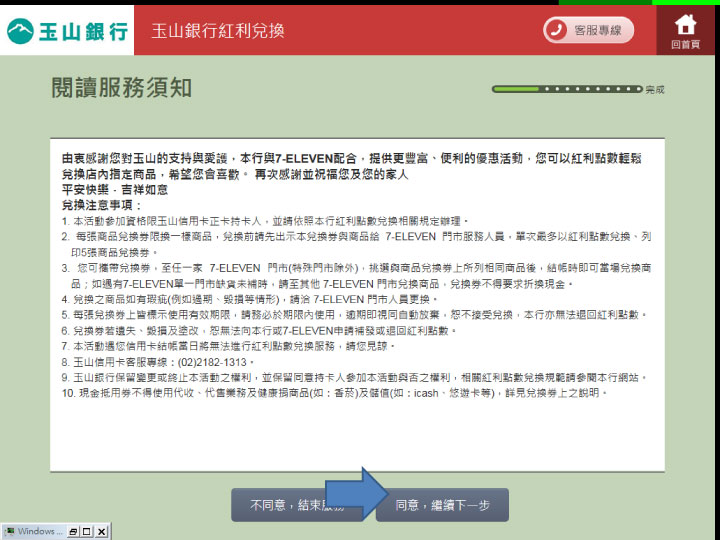The width and height of the screenshot is (720, 540).
Task: Open the 客服專線 customer service button
Action: (x=588, y=30)
